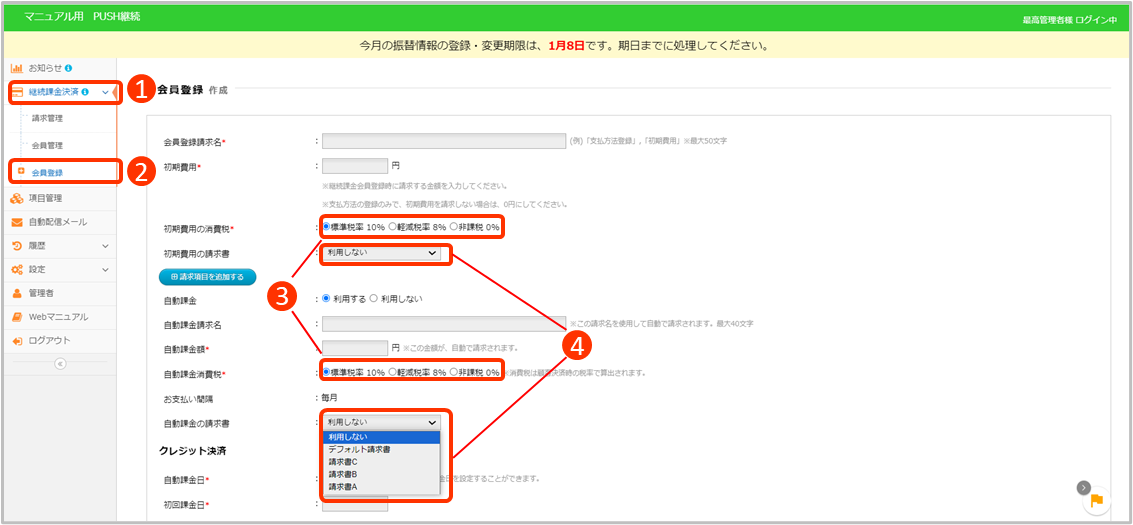Open the 初期費用の請求書 dropdown
This screenshot has height=525, width=1133.
[382, 253]
